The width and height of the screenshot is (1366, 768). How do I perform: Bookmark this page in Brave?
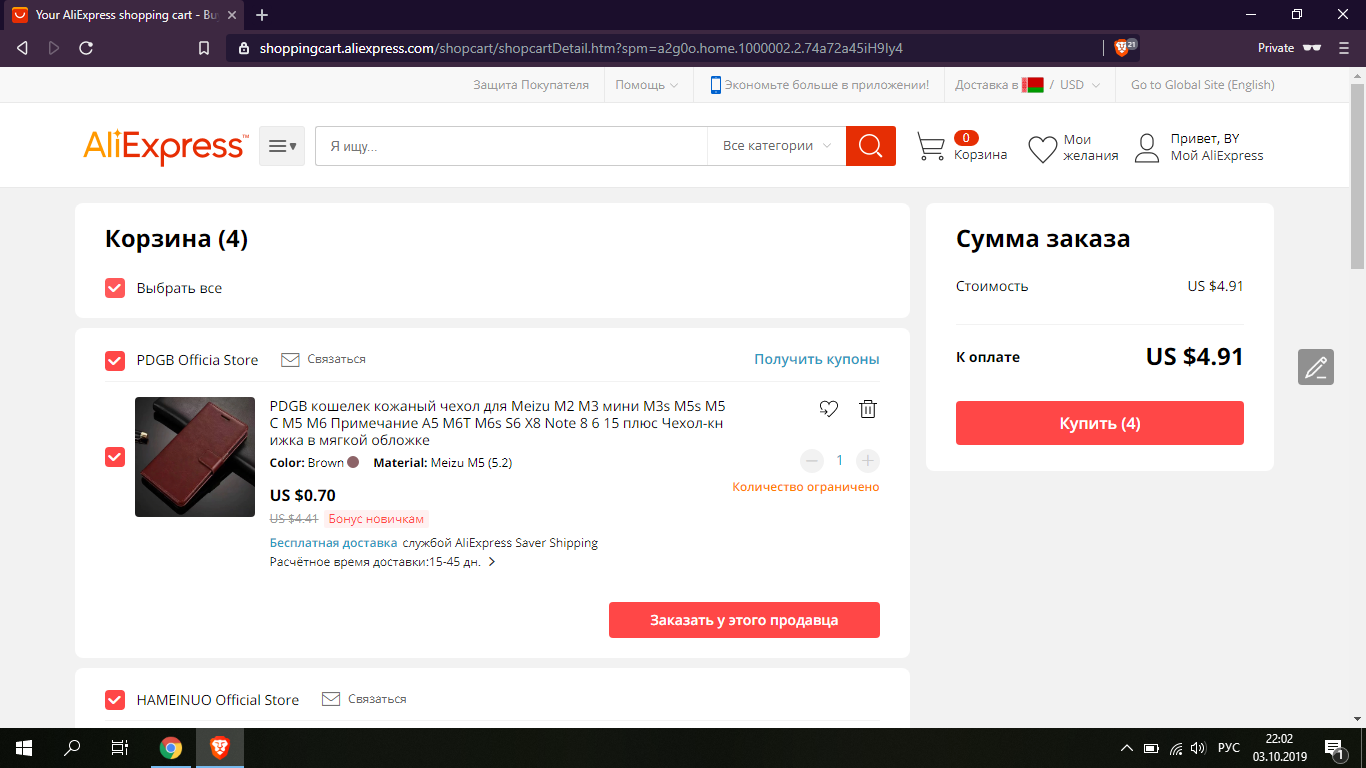tap(204, 48)
